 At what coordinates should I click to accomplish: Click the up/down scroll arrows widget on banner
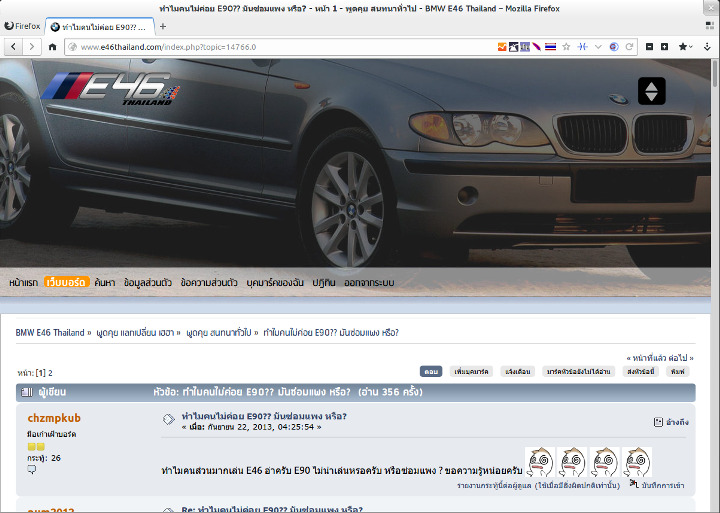[652, 92]
